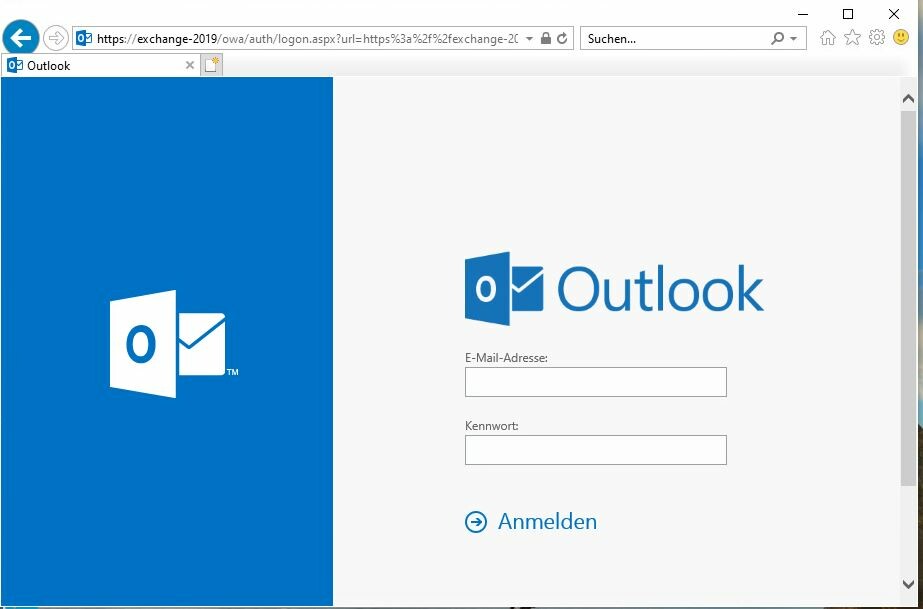
Task: Show the address bar autocomplete dropdown
Action: 529,39
